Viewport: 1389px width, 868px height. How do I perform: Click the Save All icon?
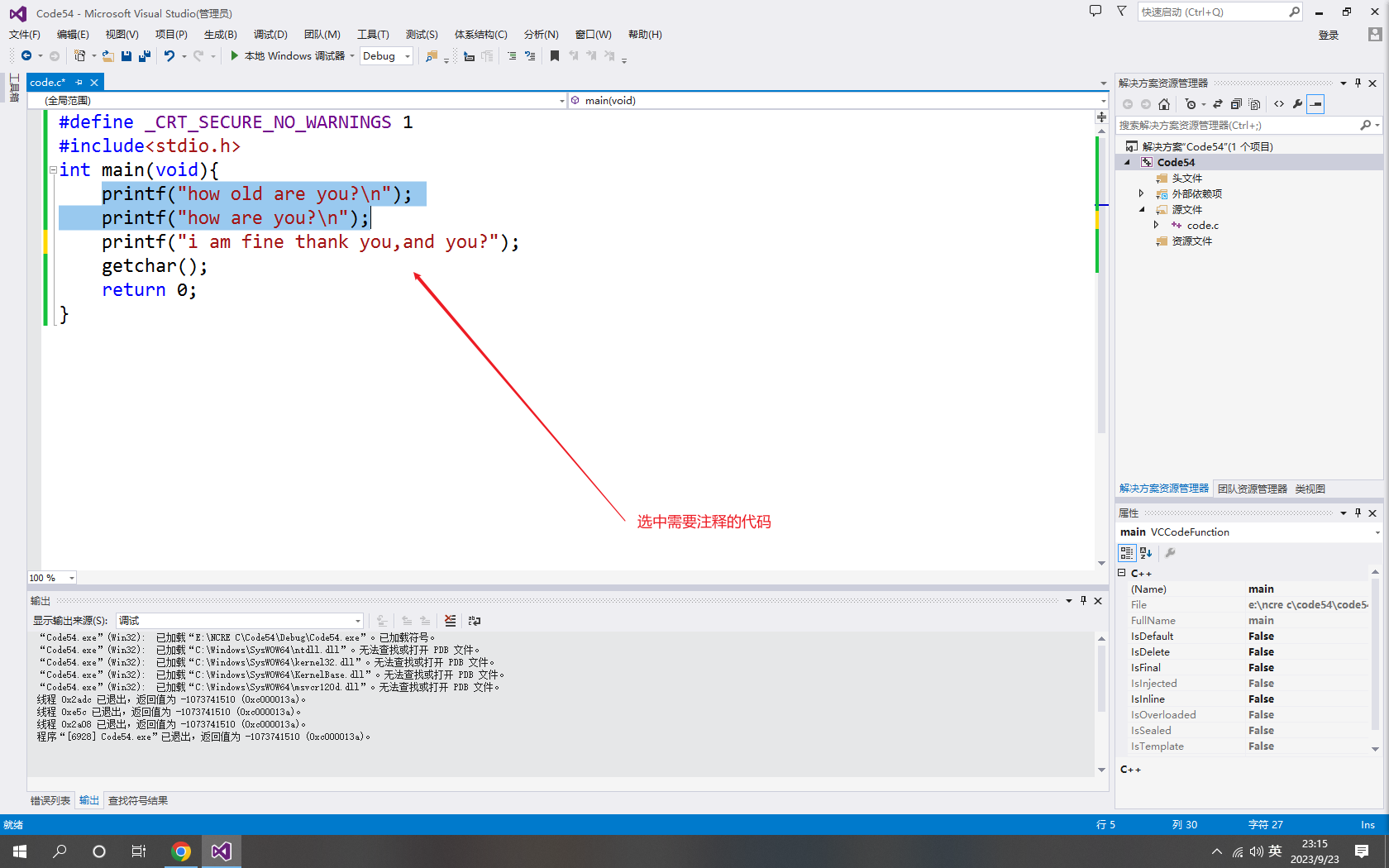point(144,55)
